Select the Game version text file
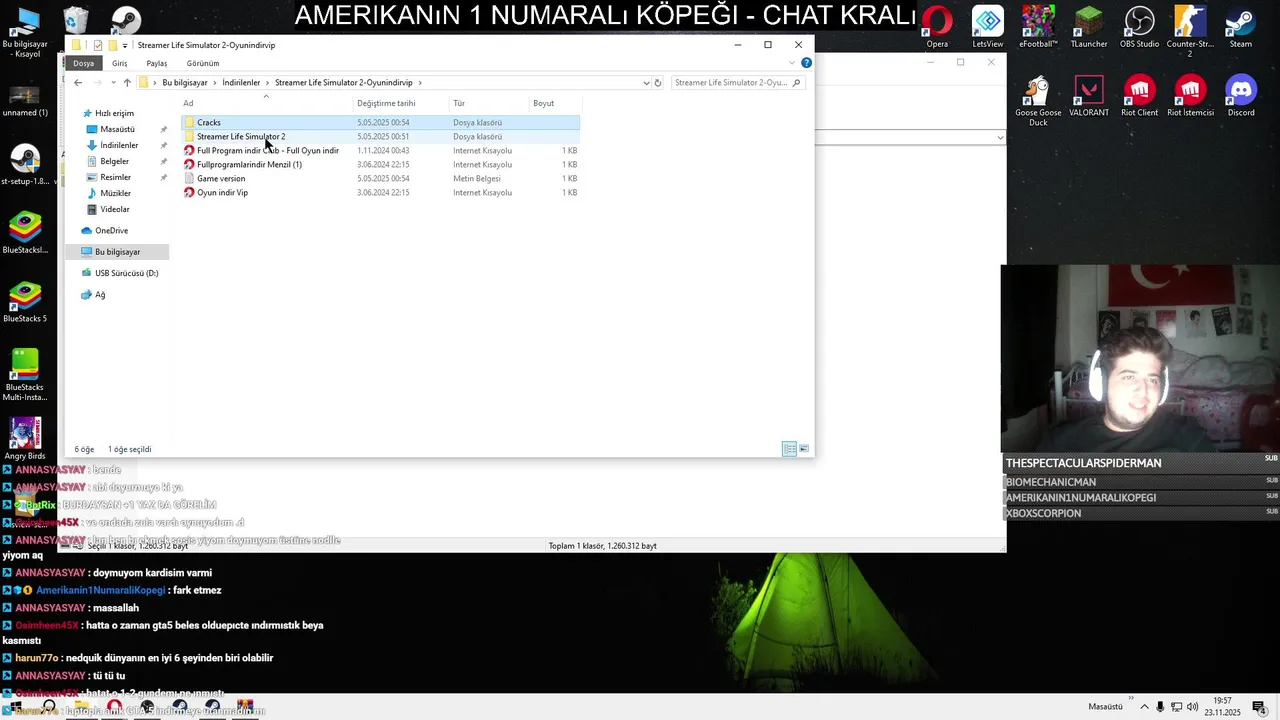This screenshot has height=720, width=1280. click(x=380, y=178)
